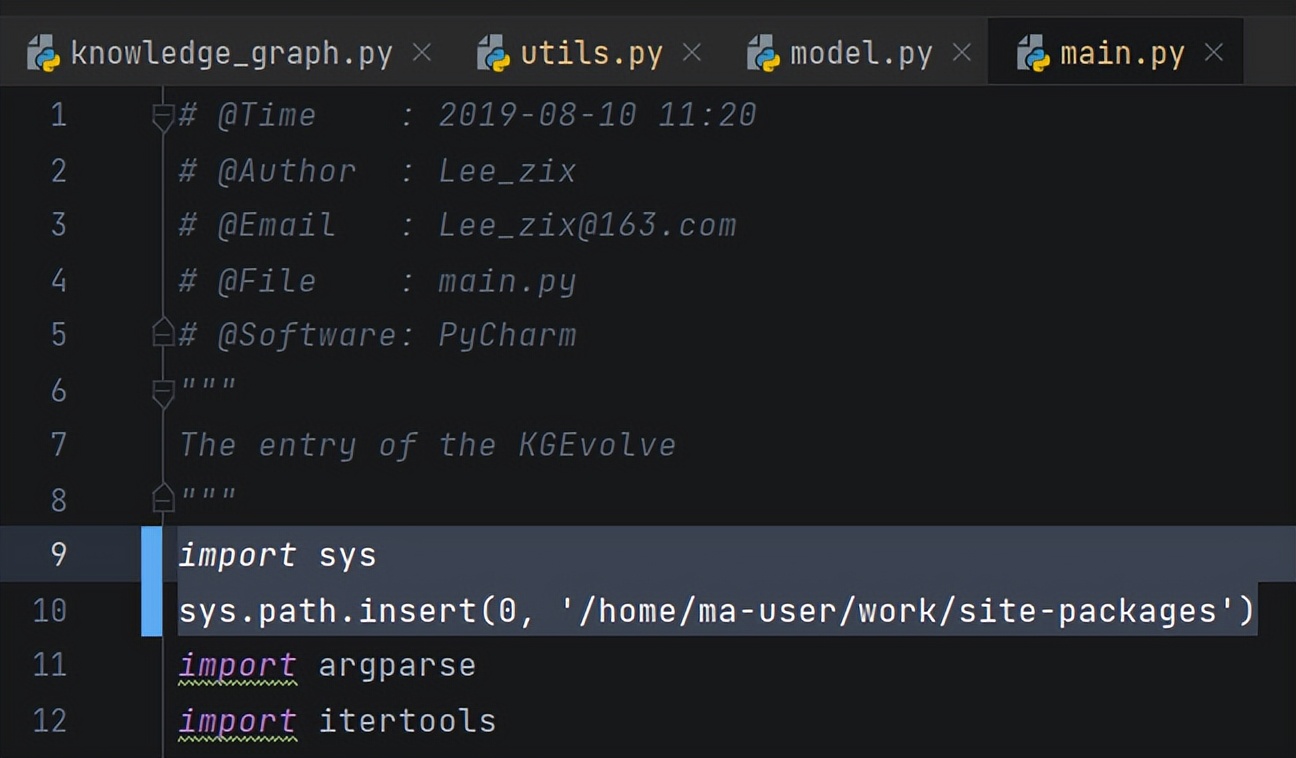1296x758 pixels.
Task: Click 'PyCharm' in the @Software comment
Action: coord(507,335)
